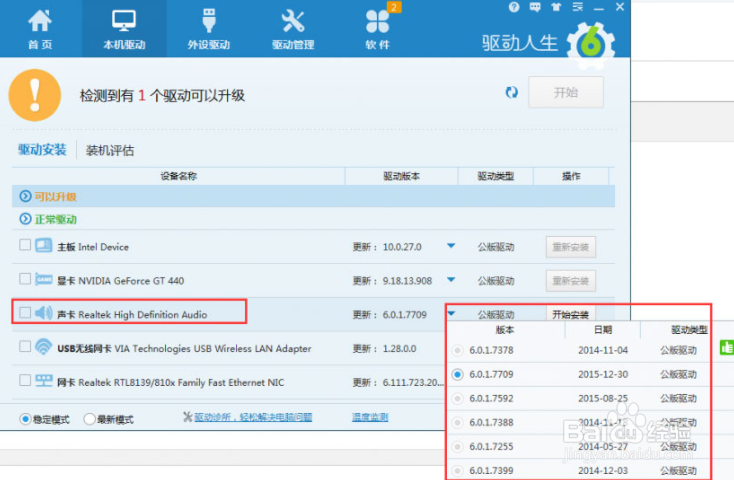
Task: Click the graphics card icon for NVIDIA
Action: click(44, 280)
